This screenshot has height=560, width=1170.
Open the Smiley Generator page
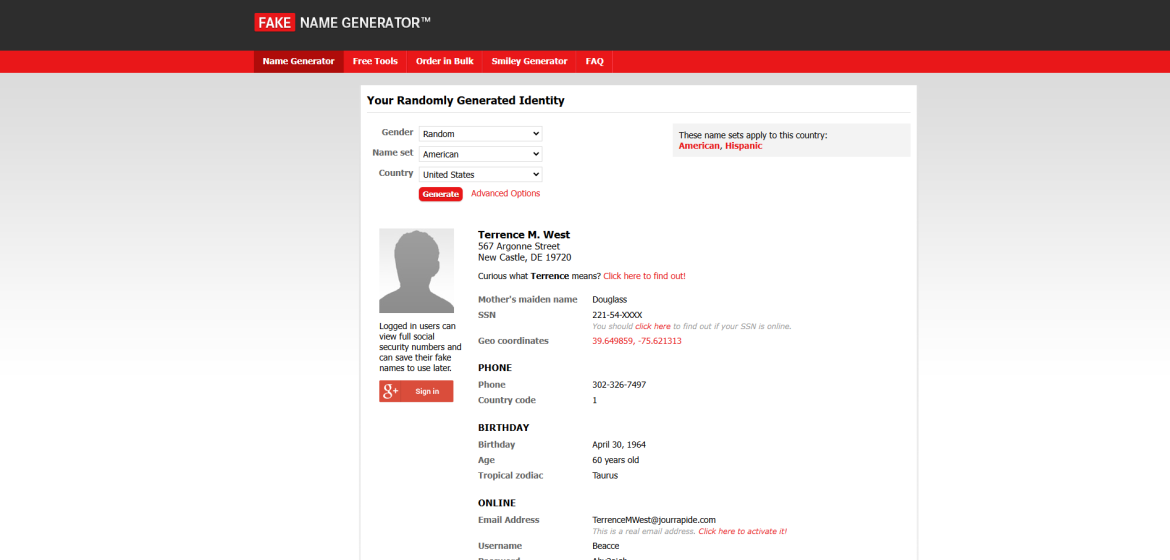[529, 61]
